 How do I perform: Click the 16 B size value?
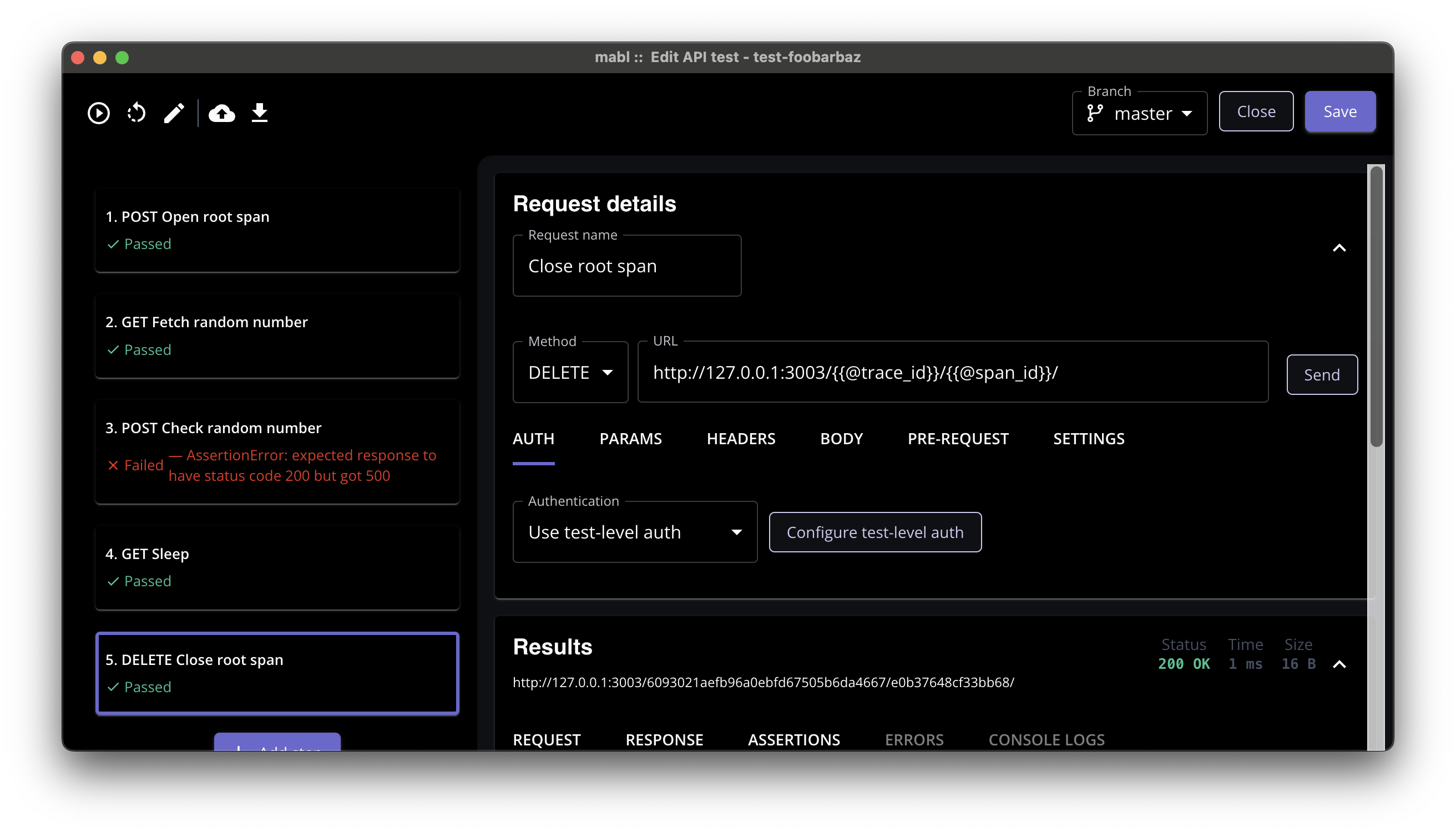1297,664
